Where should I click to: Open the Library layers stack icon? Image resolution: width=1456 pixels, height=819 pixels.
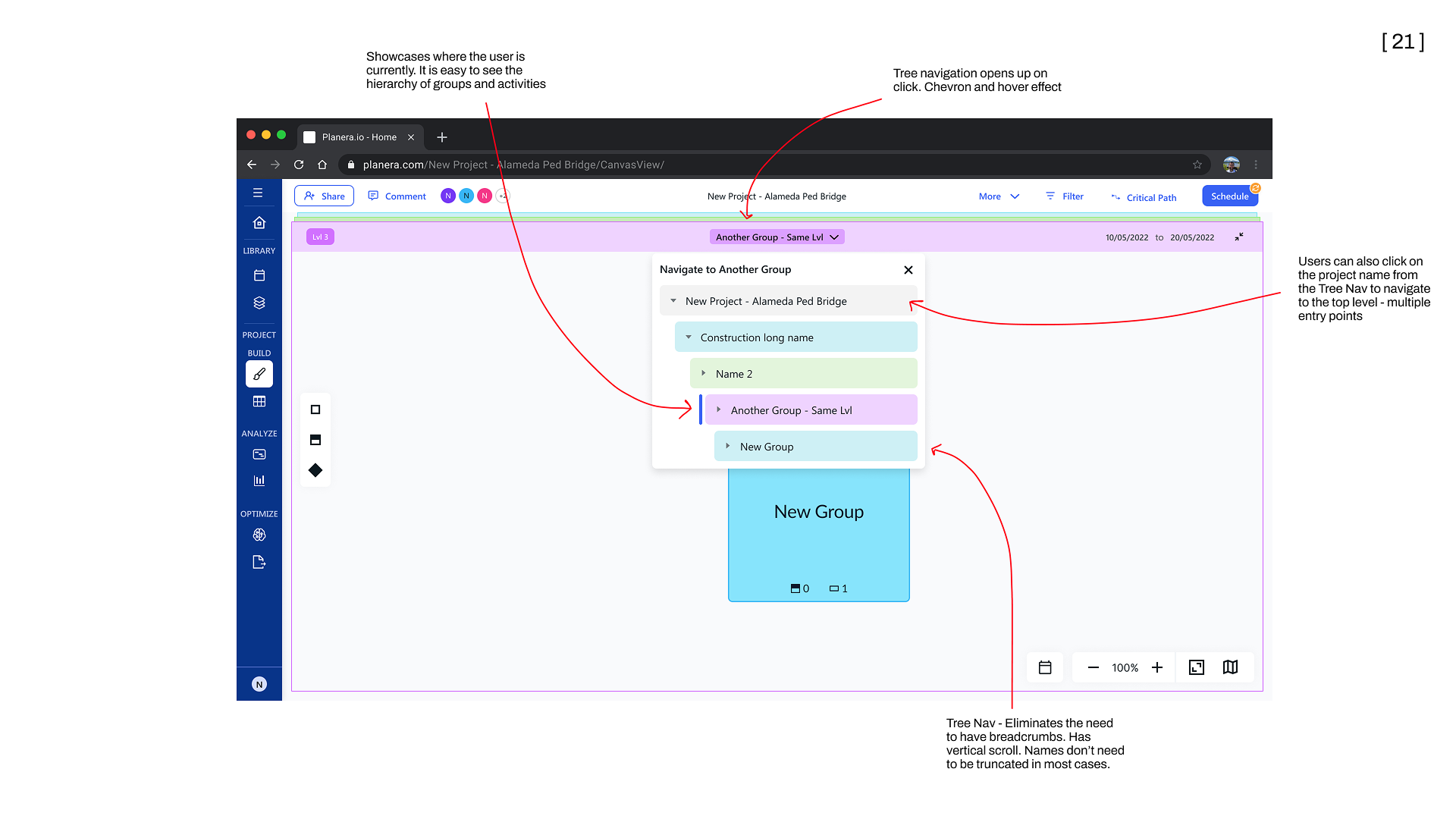point(259,303)
